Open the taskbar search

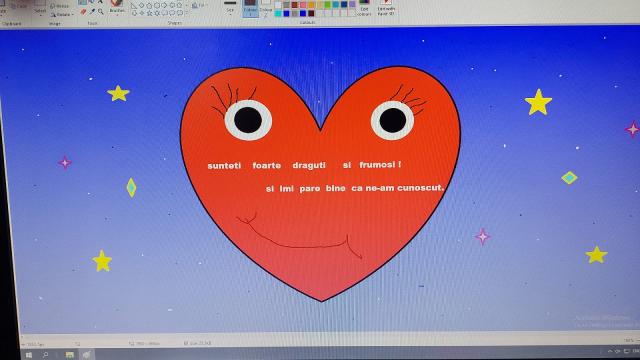pos(46,355)
